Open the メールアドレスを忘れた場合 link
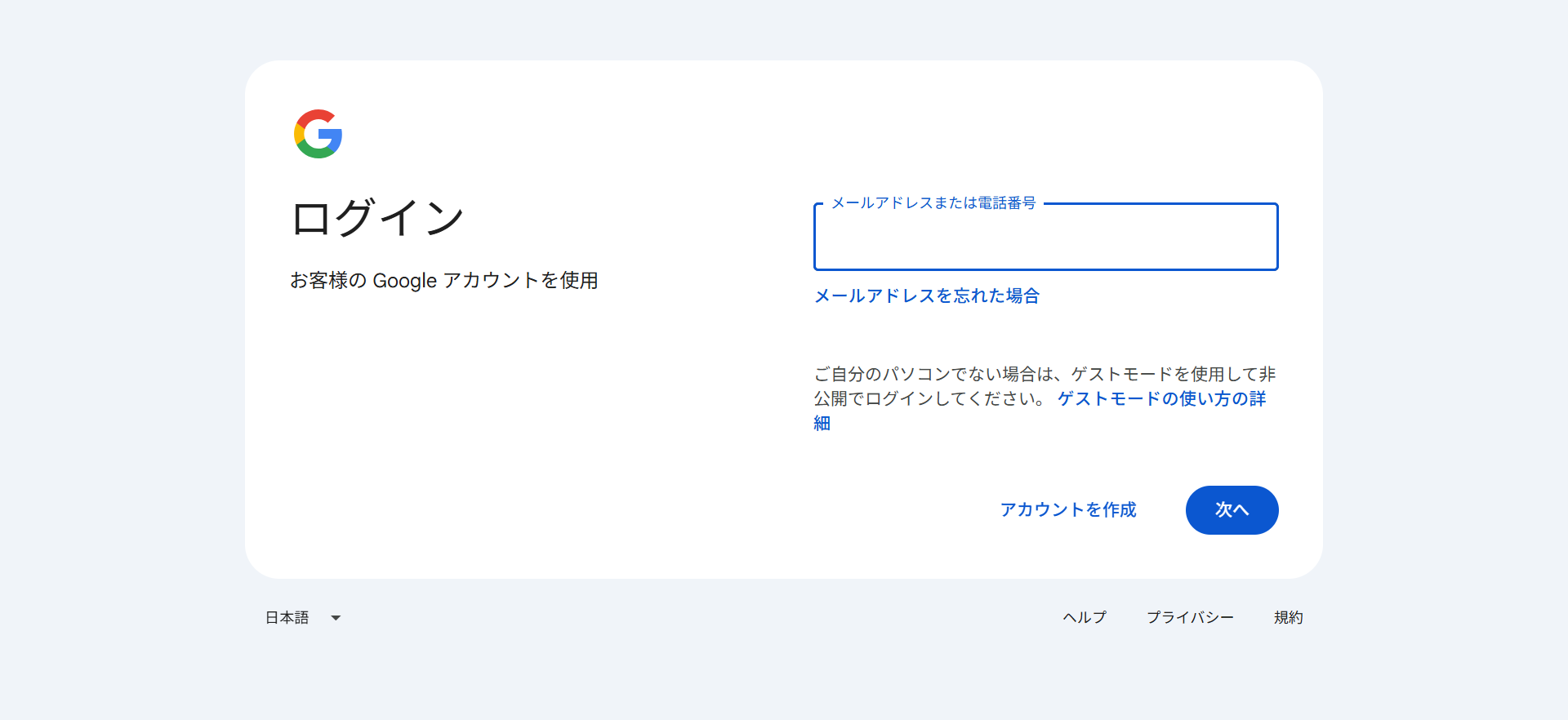Screen dimensions: 1568x720 [x=927, y=296]
